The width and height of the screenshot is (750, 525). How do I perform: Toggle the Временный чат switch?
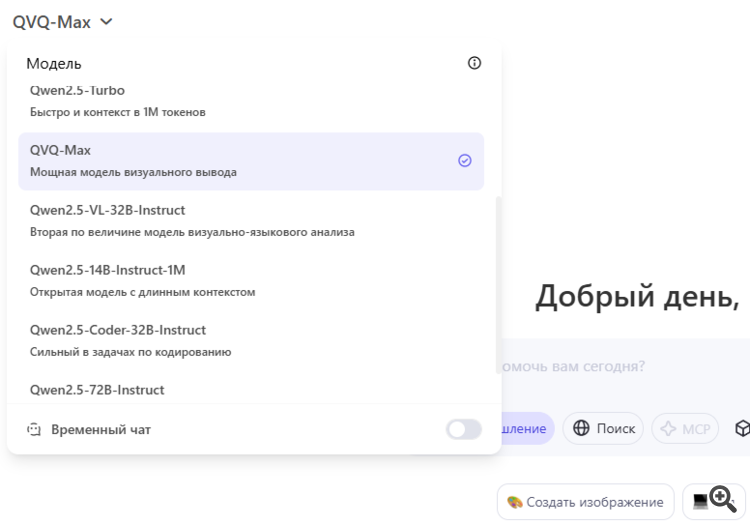click(x=463, y=429)
